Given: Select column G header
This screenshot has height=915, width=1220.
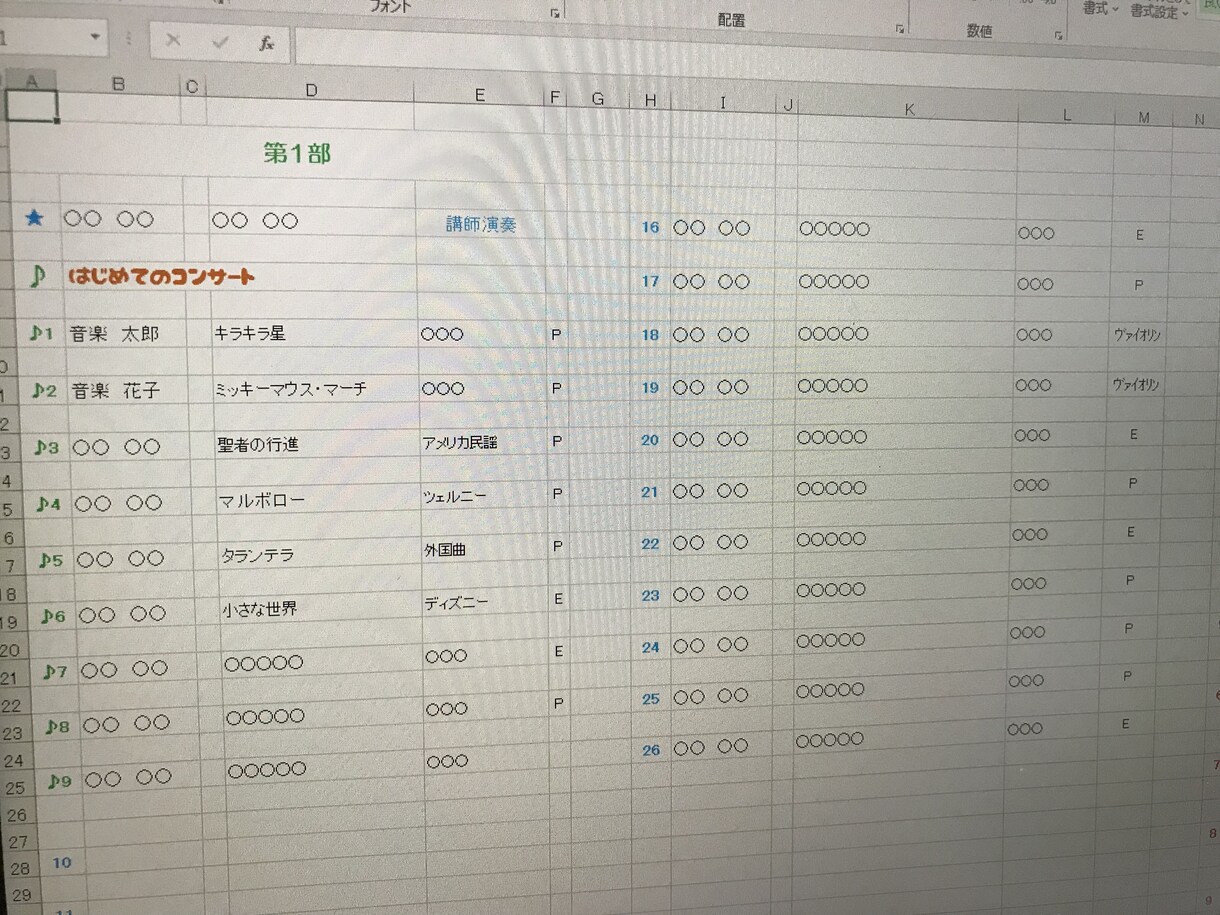Looking at the screenshot, I should [598, 99].
